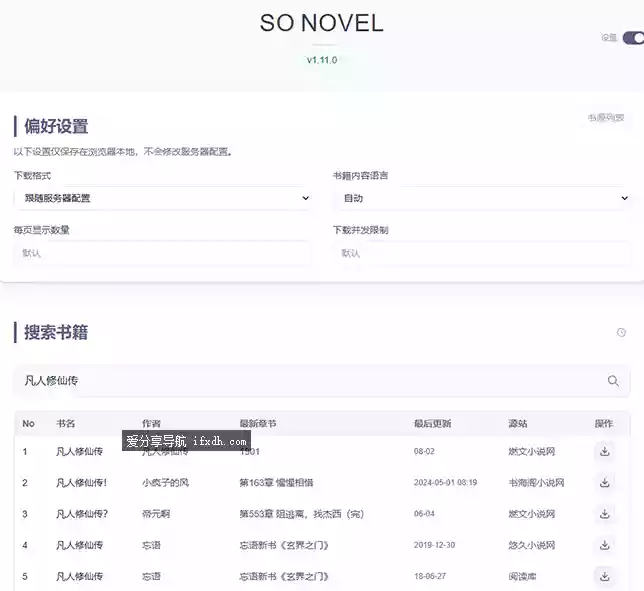Click chapter 第553章 in row 3

click(302, 514)
